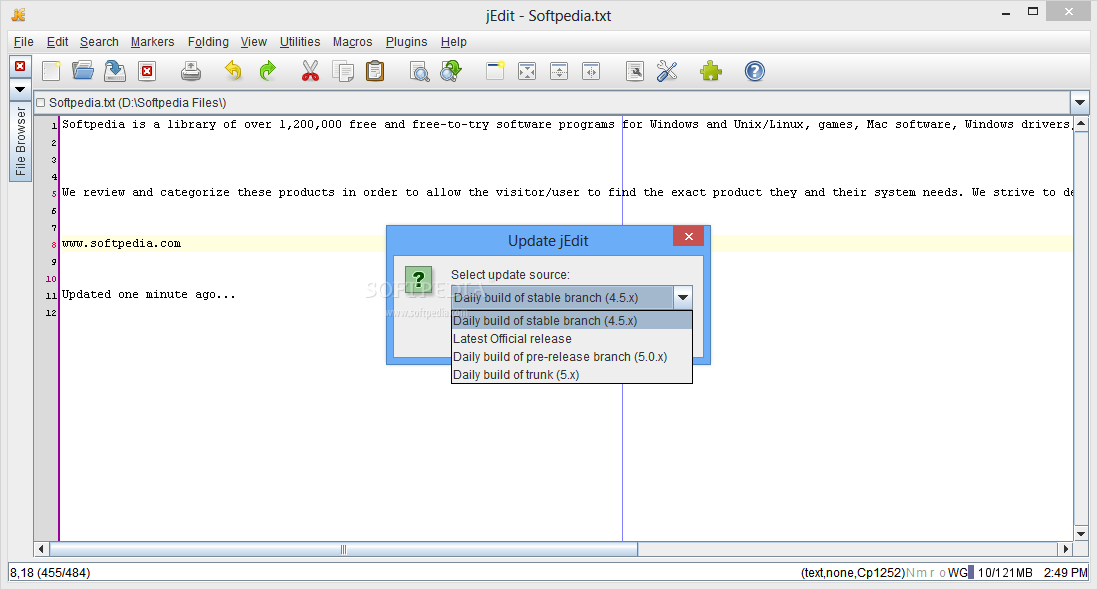Close docked panel with red X icon
The height and width of the screenshot is (590, 1098).
pos(20,66)
